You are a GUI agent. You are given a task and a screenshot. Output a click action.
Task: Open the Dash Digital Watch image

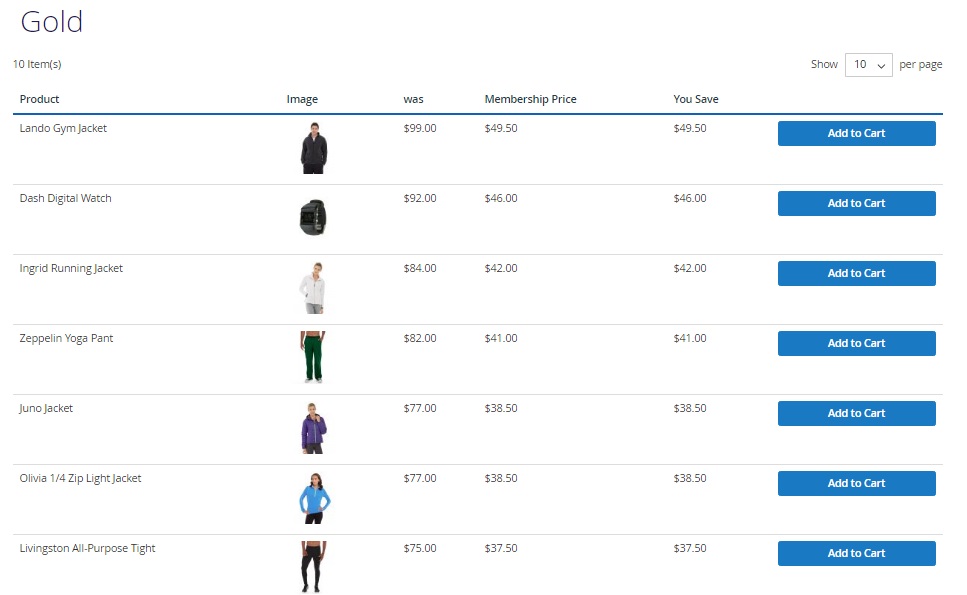click(x=313, y=218)
